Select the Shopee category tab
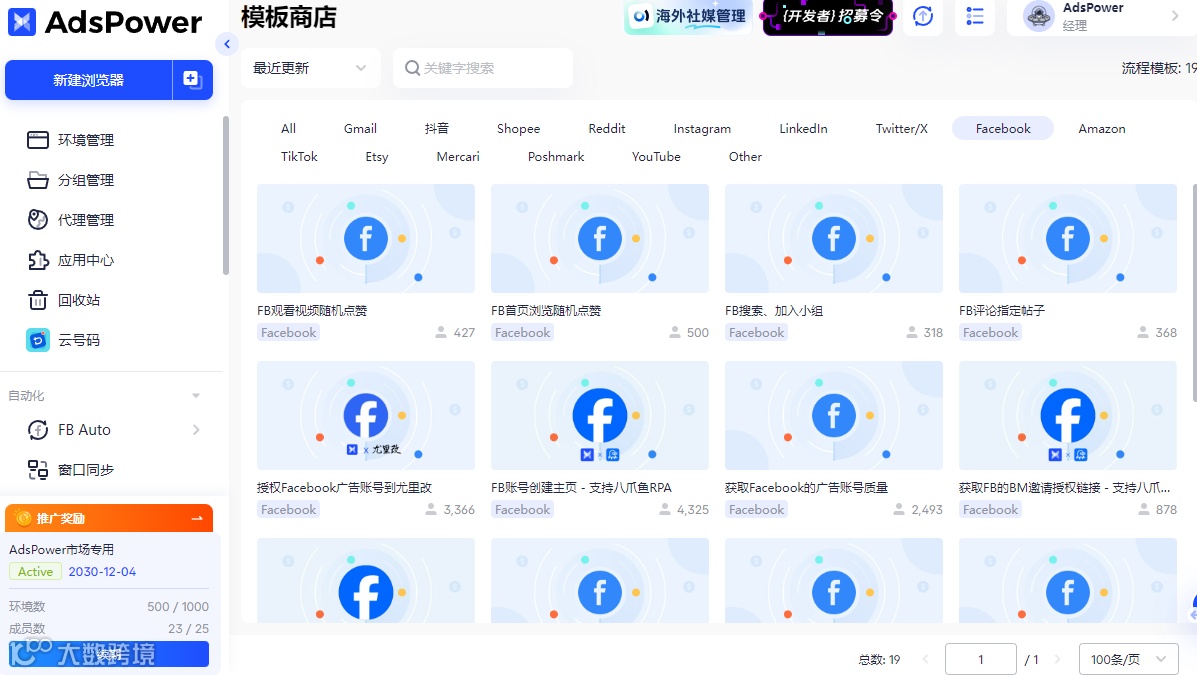Viewport: 1197px width, 675px height. [518, 128]
